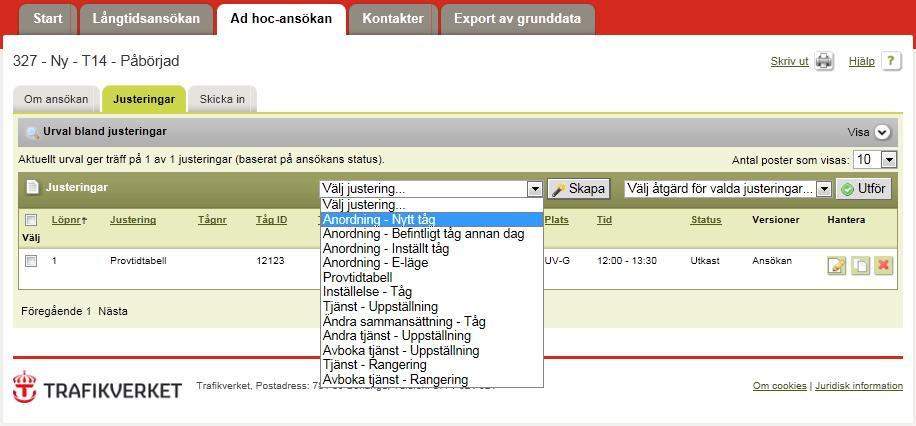Sort by the Tåg ID column header
This screenshot has height=426, width=916.
tap(271, 220)
